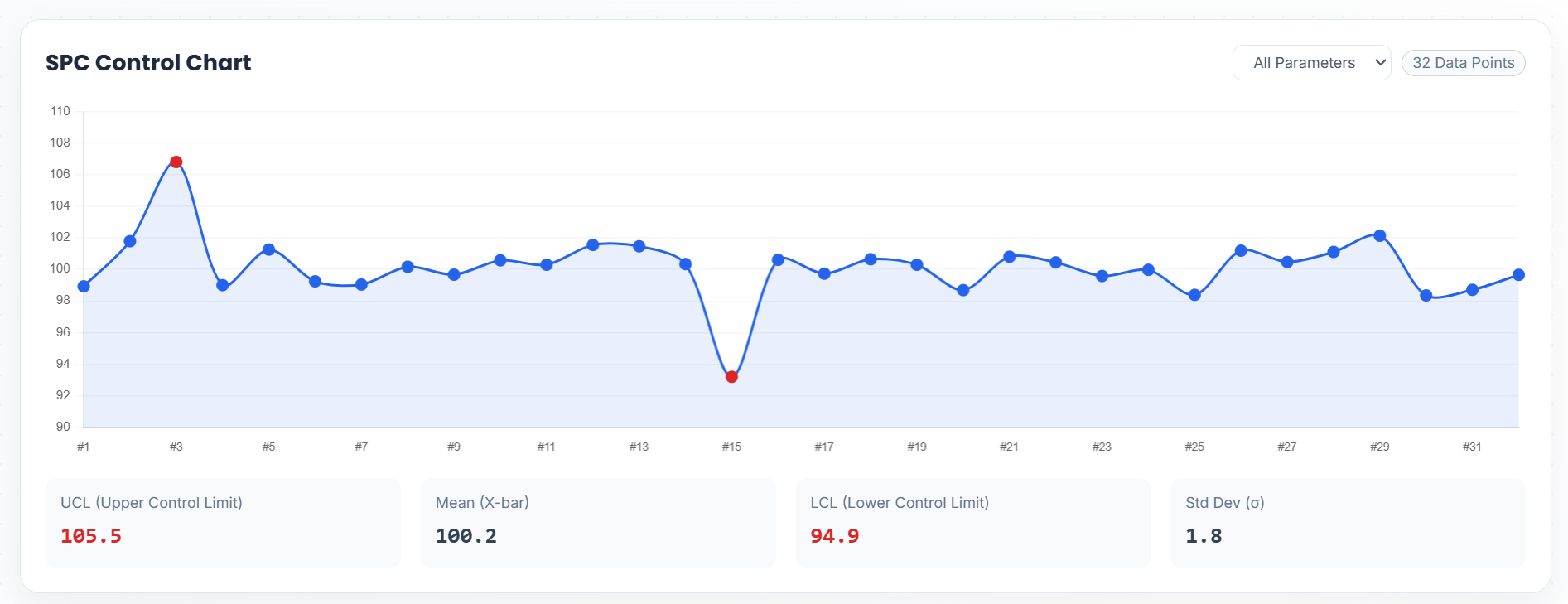
Task: Click the 110 y-axis label
Action: [60, 111]
